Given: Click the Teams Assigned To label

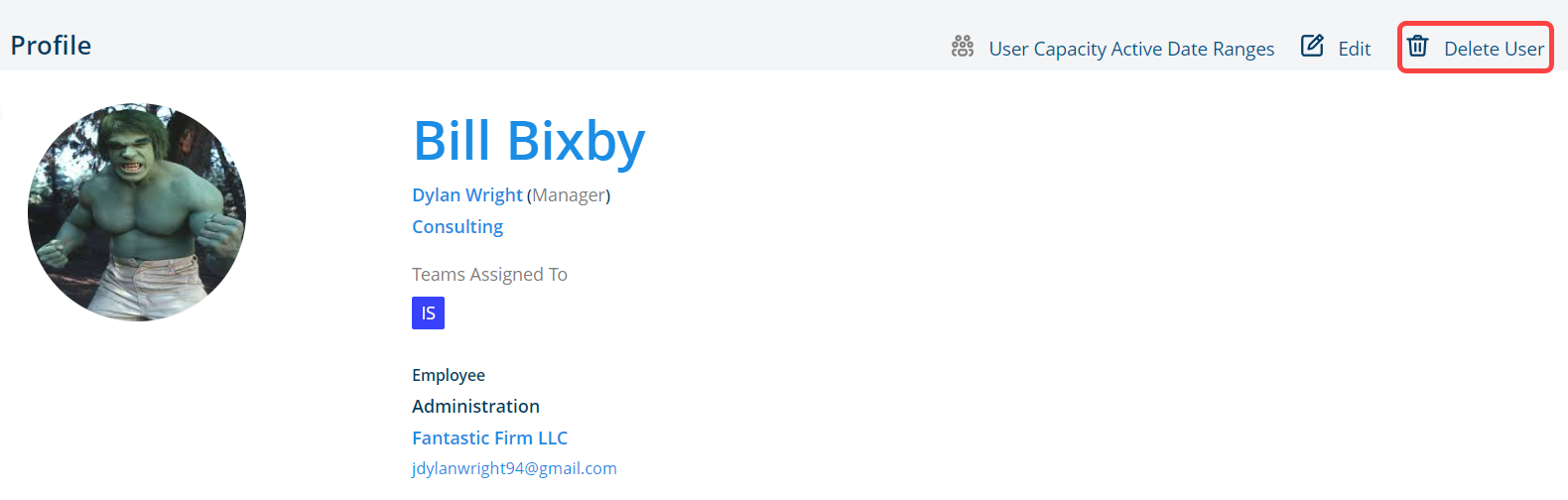Looking at the screenshot, I should [489, 275].
